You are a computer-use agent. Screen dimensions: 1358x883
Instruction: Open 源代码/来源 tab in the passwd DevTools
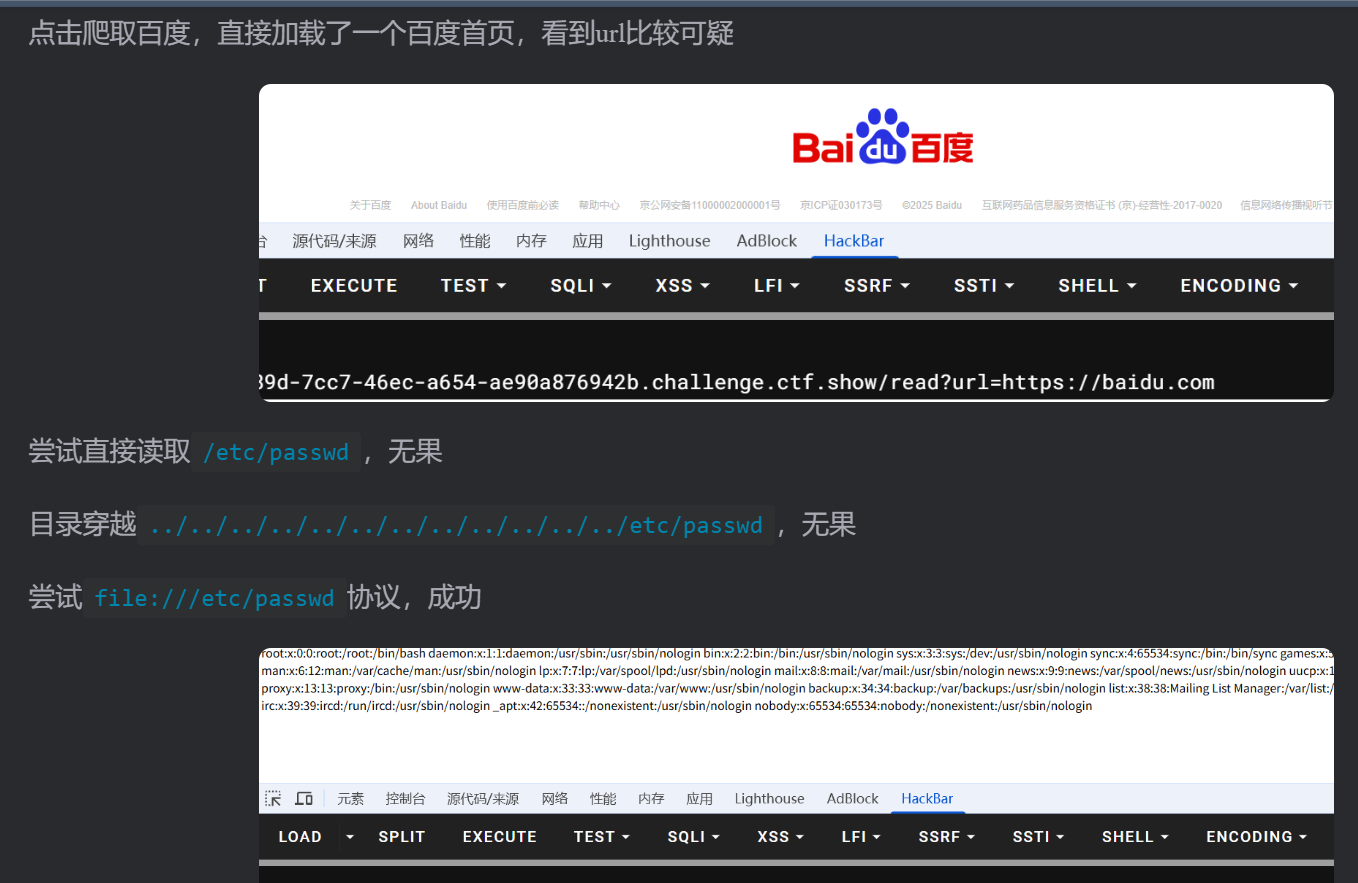click(483, 798)
